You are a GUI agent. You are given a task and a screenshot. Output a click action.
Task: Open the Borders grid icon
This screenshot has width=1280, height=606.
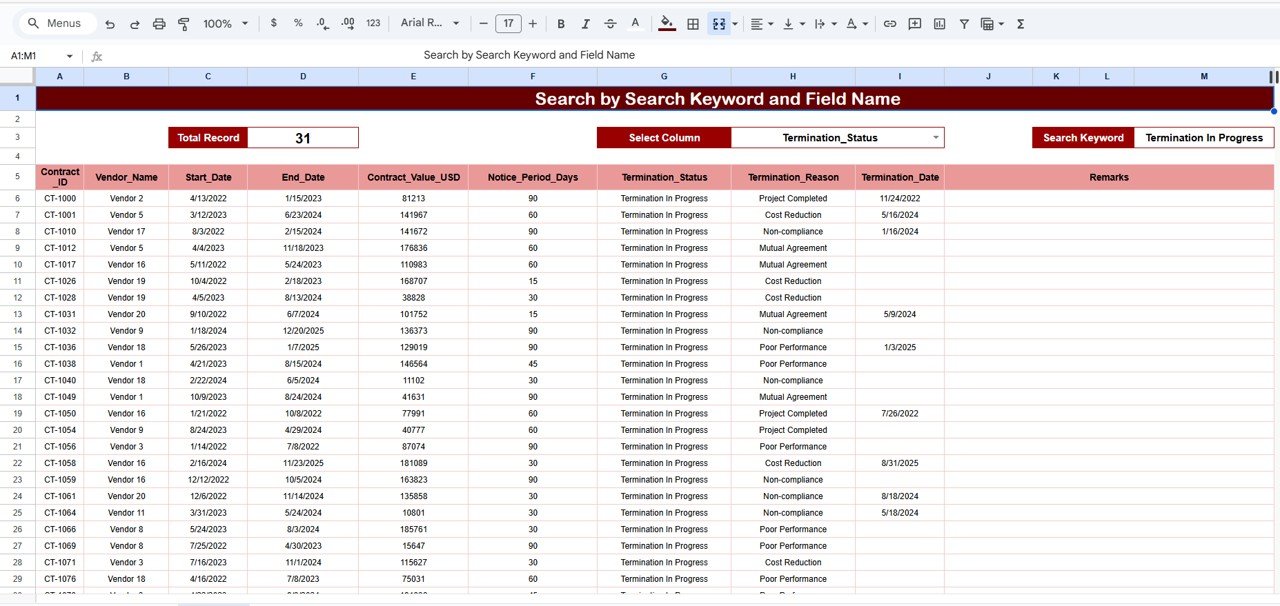pos(693,23)
